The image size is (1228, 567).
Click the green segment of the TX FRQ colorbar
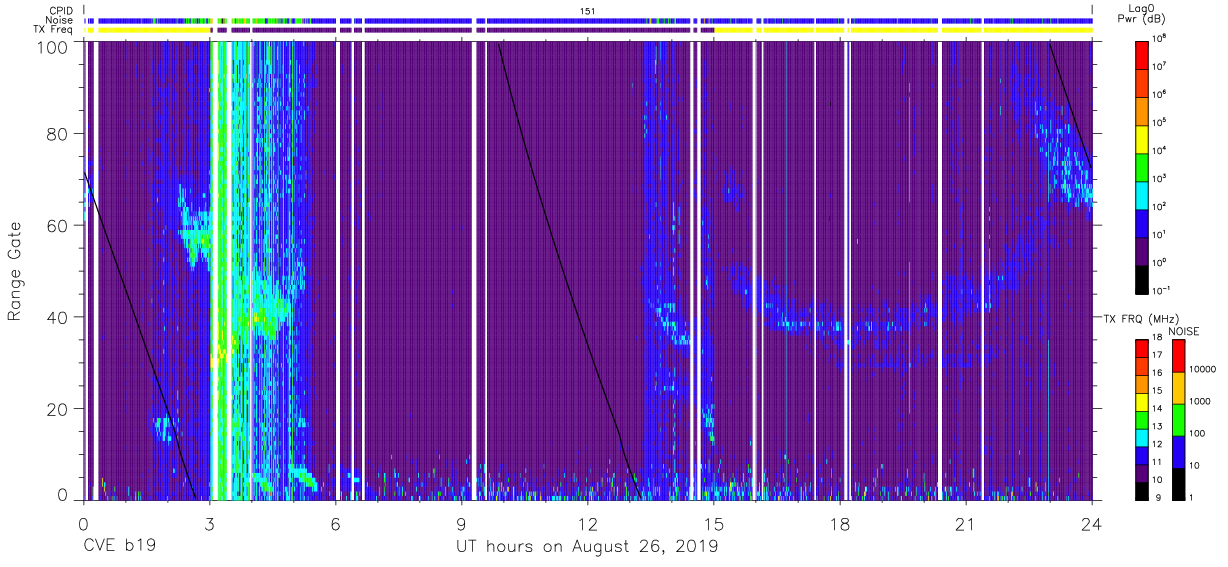(1142, 420)
